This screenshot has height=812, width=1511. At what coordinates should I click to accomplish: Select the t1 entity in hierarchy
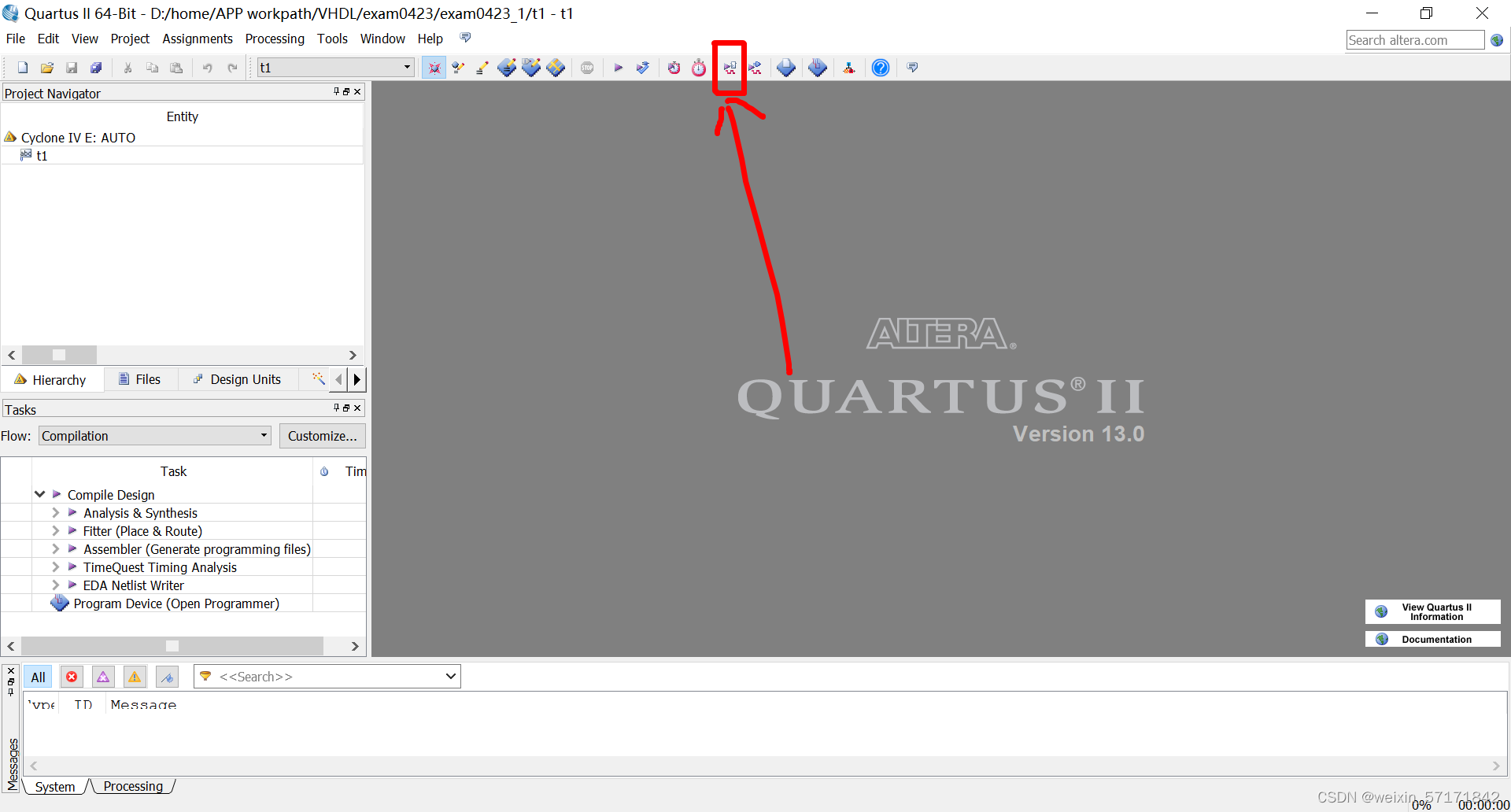(42, 156)
